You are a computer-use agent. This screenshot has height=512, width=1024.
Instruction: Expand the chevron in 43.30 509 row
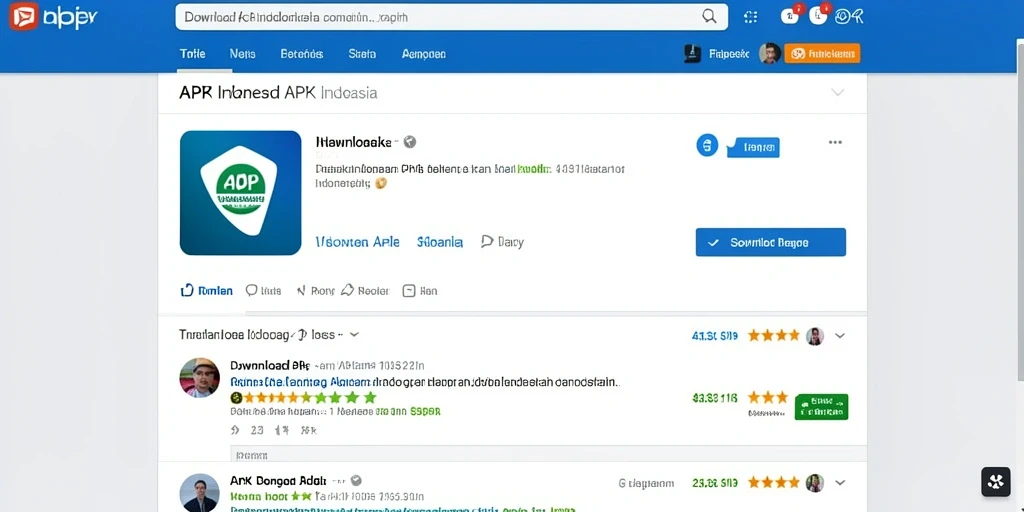[x=840, y=336]
